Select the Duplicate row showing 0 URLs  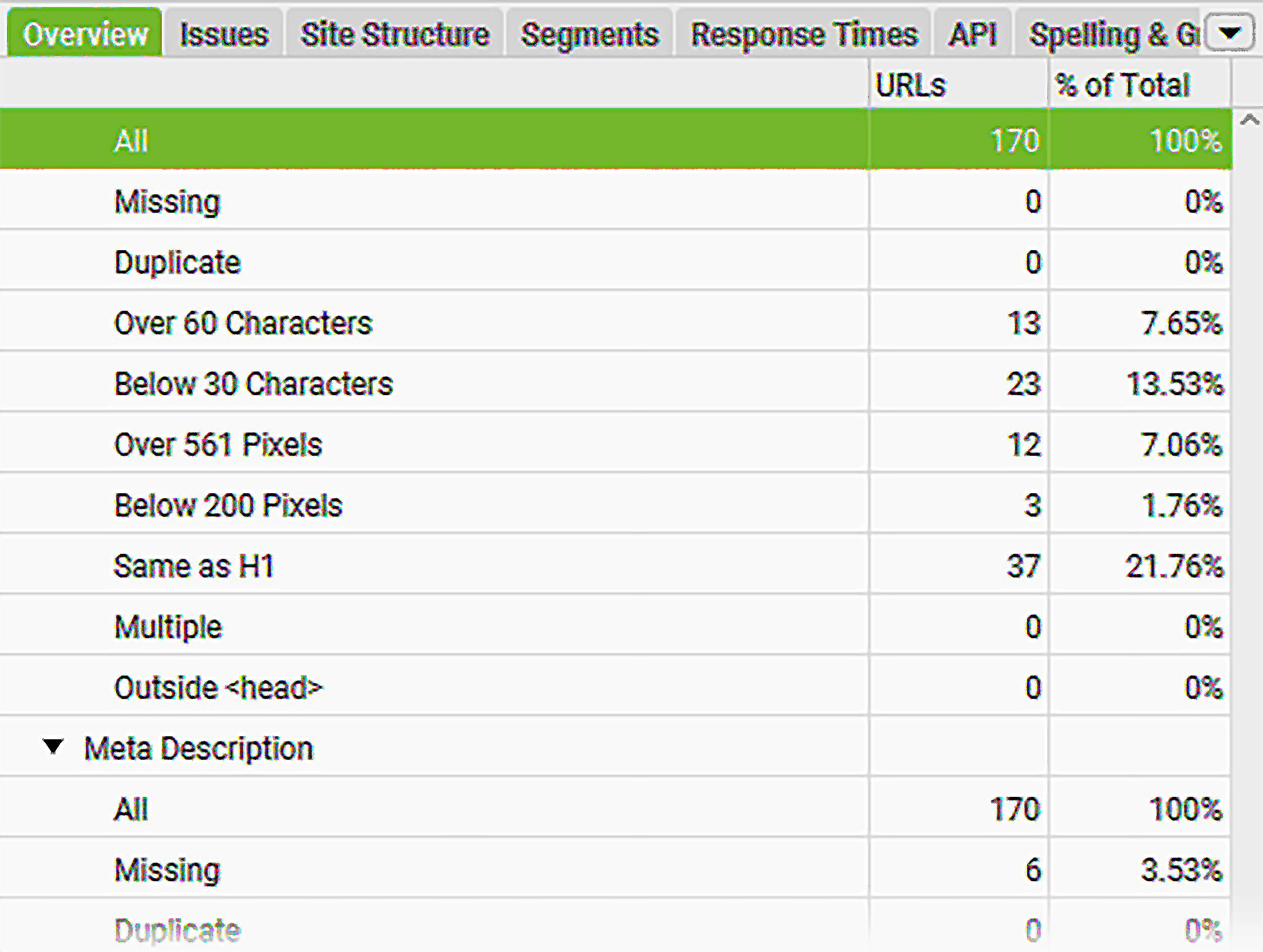[x=177, y=262]
